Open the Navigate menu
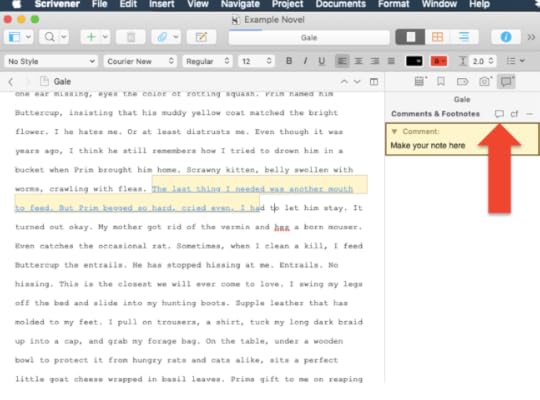 240,4
